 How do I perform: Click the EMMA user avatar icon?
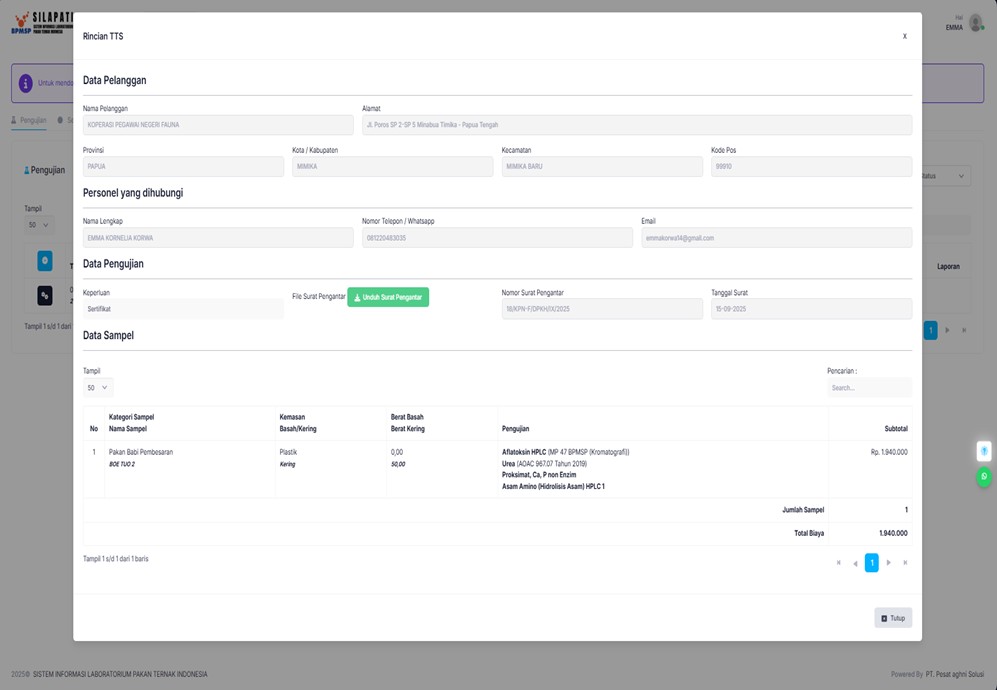coord(975,23)
